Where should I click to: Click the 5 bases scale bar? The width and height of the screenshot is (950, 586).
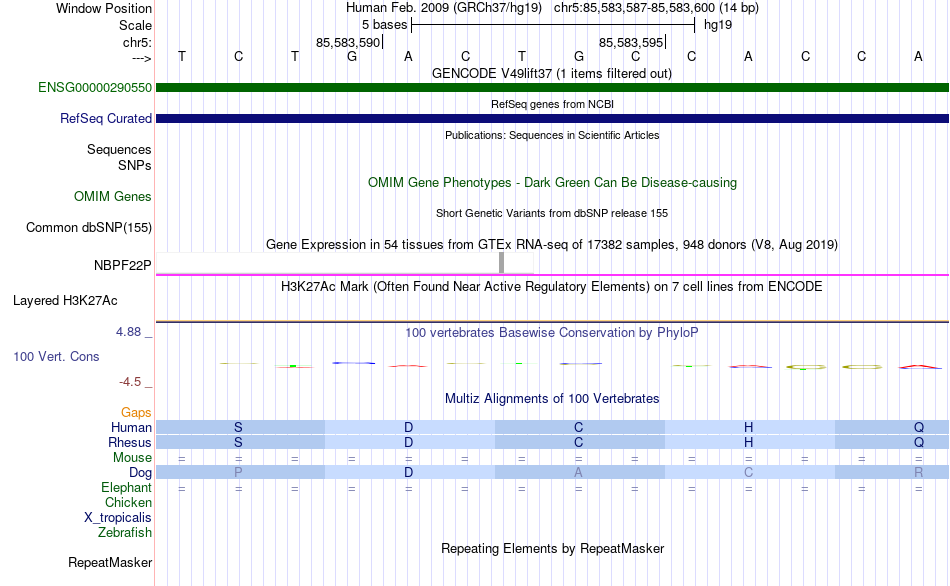click(x=553, y=25)
